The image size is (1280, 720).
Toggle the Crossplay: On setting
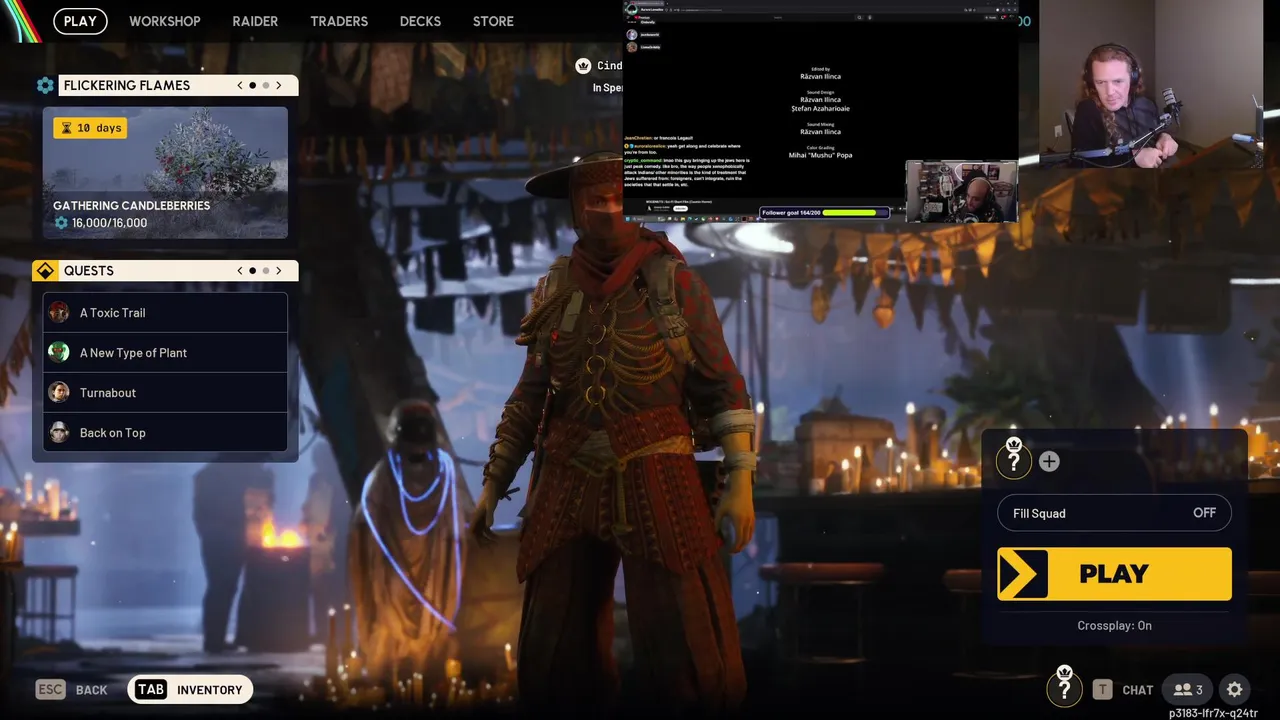coord(1114,625)
